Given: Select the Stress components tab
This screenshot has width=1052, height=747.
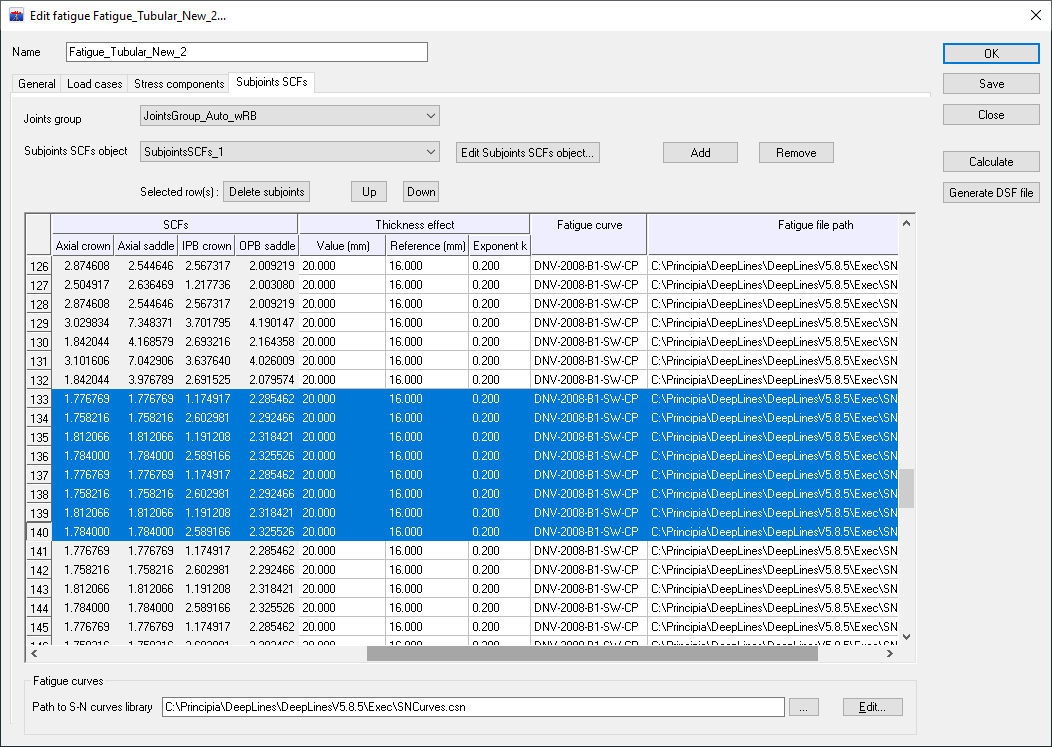Looking at the screenshot, I should (x=179, y=84).
